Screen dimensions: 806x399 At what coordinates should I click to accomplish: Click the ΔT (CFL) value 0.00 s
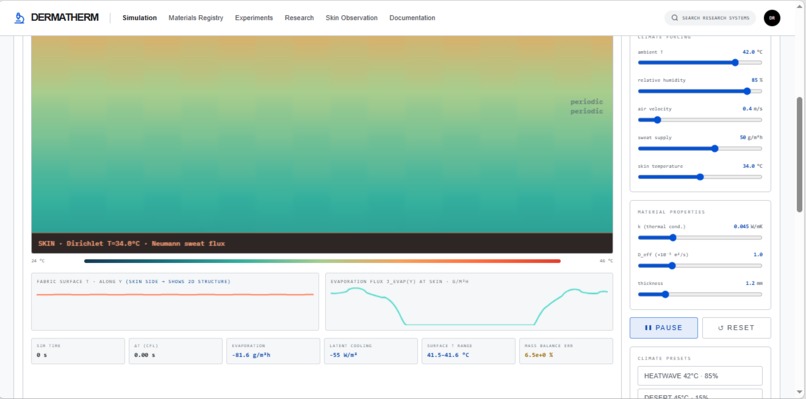[143, 355]
